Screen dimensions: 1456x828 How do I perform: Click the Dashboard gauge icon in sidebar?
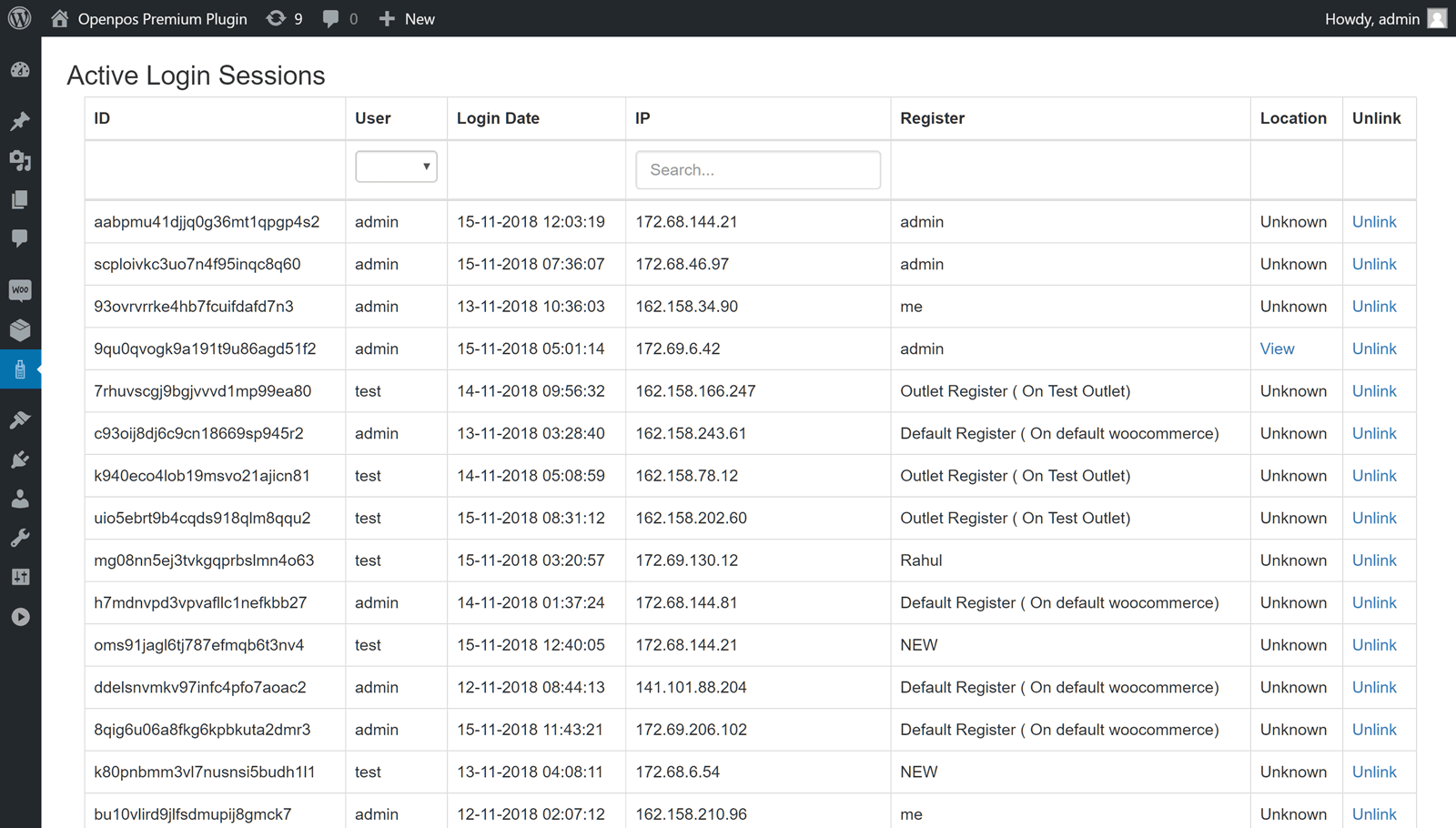(20, 70)
